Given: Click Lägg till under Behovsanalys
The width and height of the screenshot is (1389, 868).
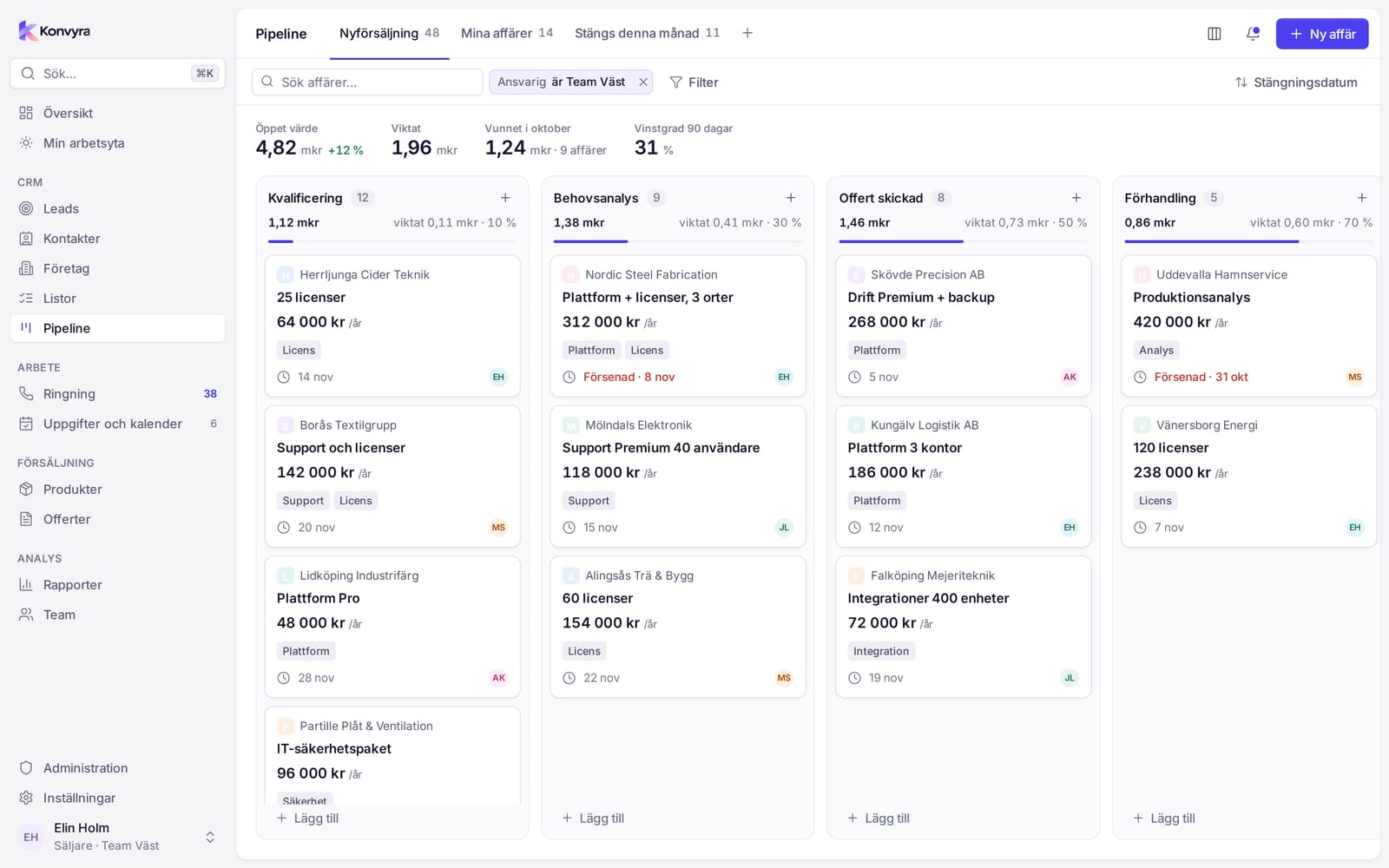Looking at the screenshot, I should [x=593, y=819].
